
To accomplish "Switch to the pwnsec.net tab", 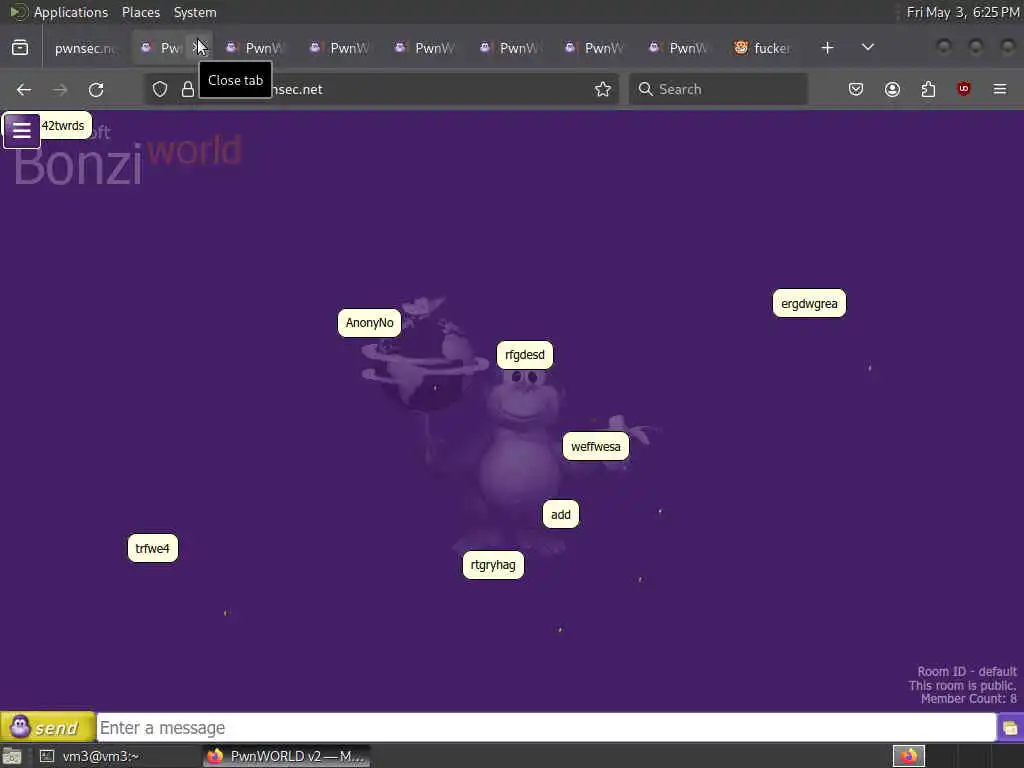I will 84,48.
